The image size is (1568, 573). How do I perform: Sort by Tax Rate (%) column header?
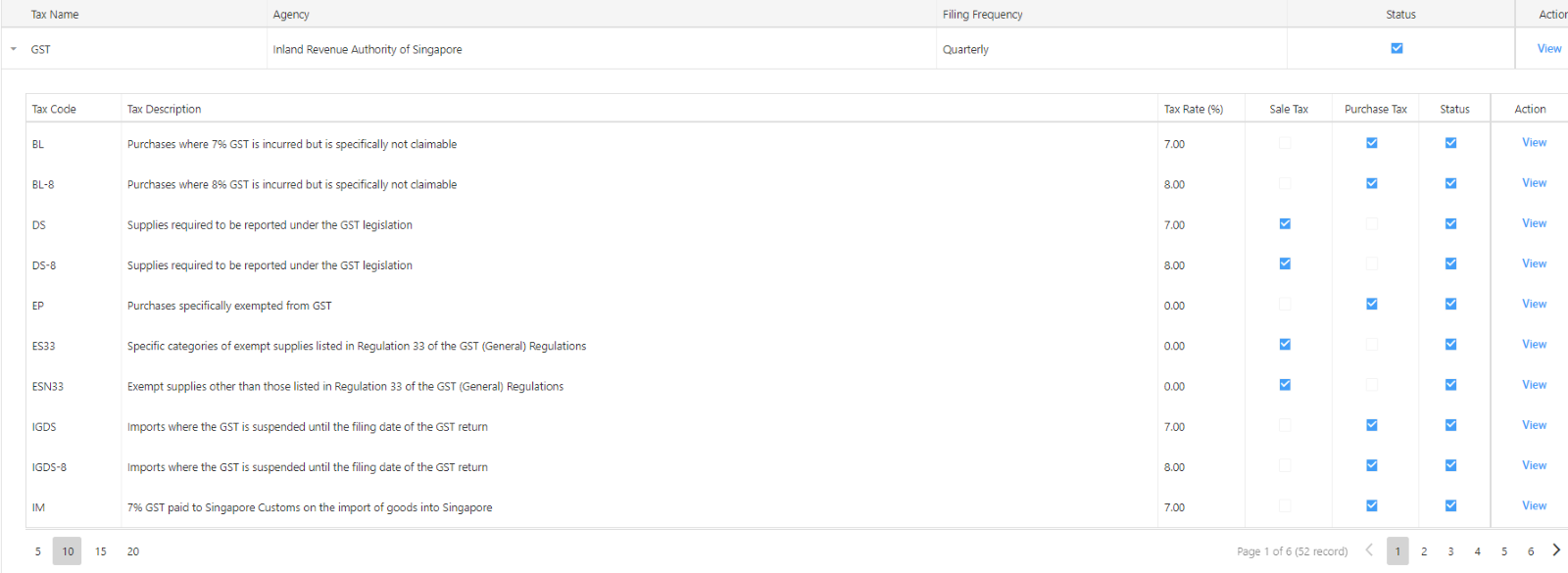(1193, 110)
